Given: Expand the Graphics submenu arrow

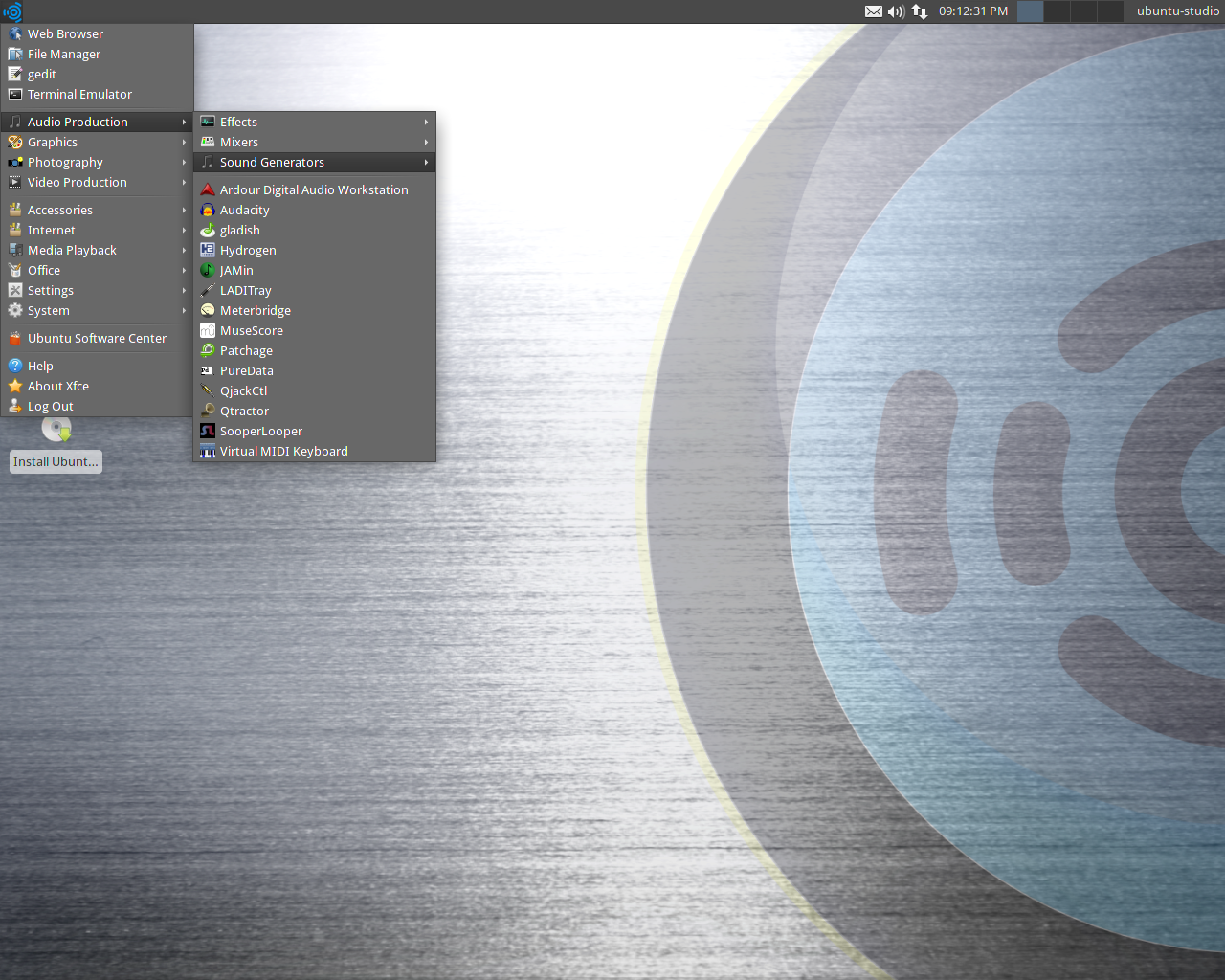Looking at the screenshot, I should [x=184, y=142].
